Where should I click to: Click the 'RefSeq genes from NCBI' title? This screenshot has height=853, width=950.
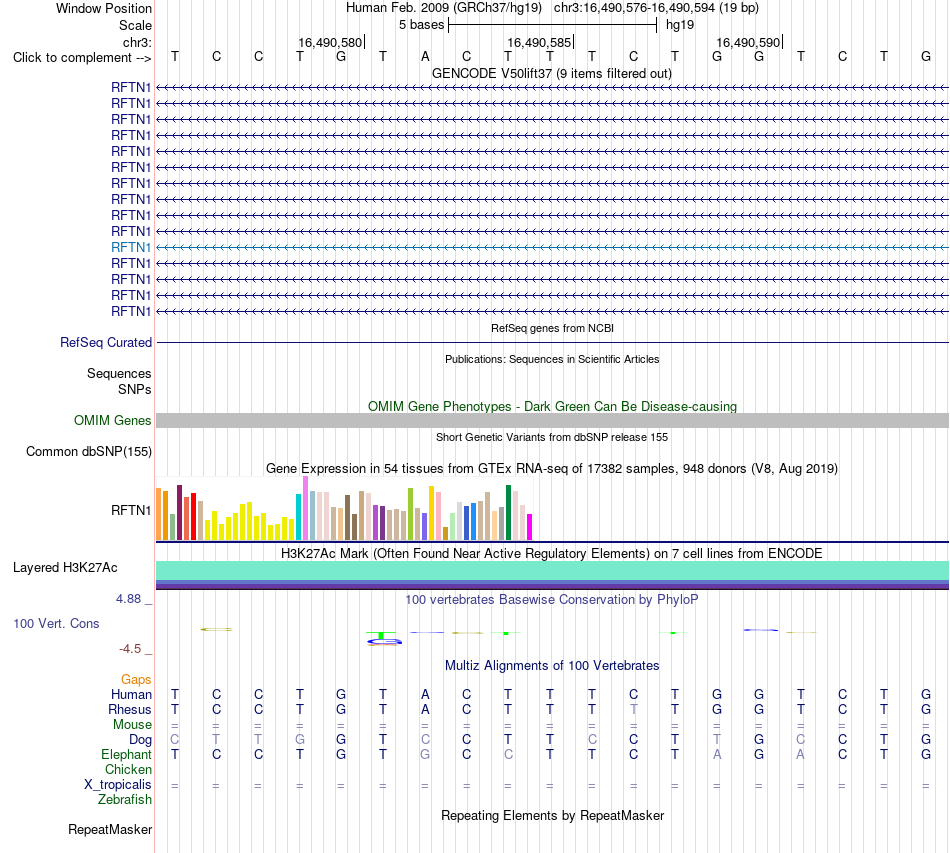pyautogui.click(x=552, y=328)
